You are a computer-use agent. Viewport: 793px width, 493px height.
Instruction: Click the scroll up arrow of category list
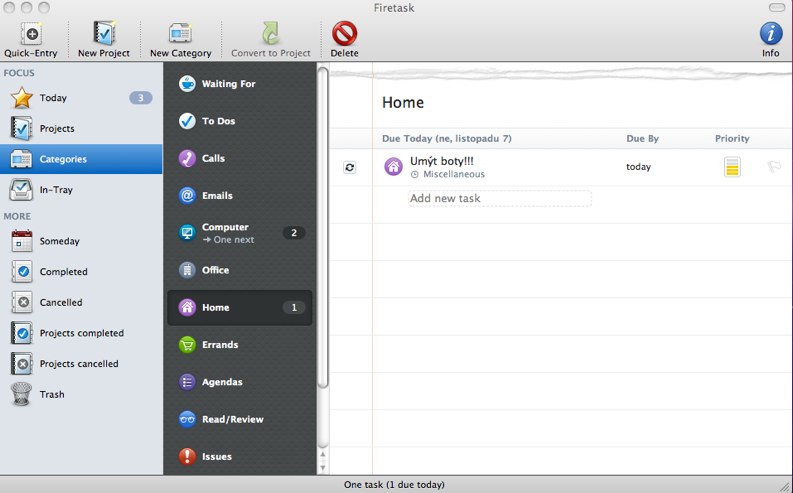pos(323,454)
